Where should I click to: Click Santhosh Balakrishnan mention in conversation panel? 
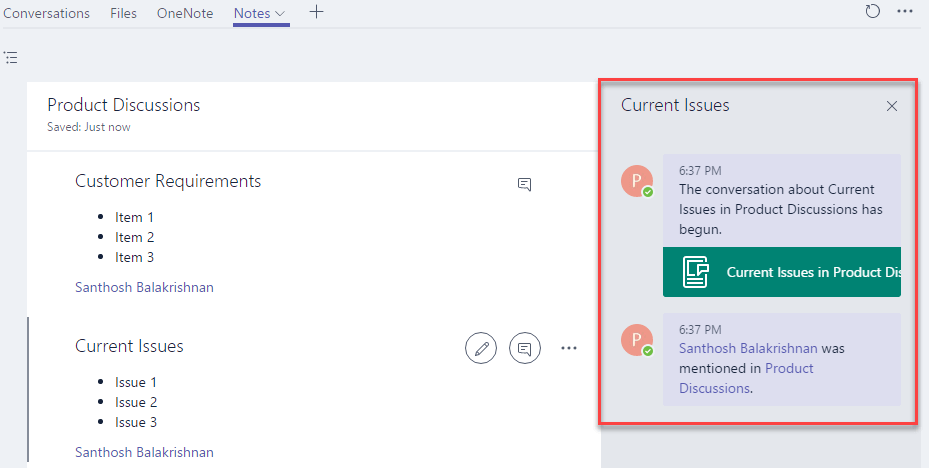click(748, 348)
